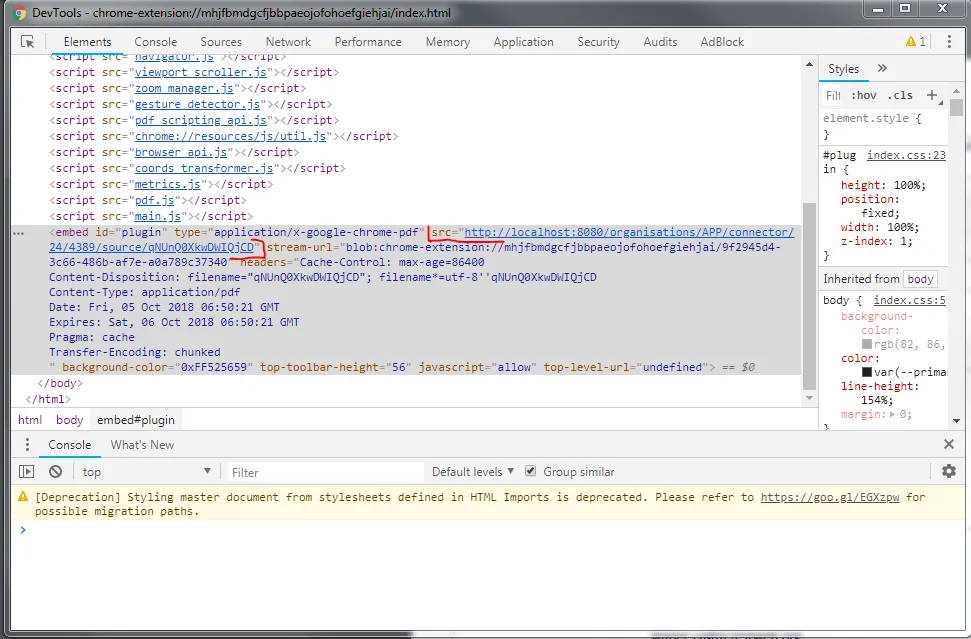The height and width of the screenshot is (639, 971).
Task: Open the top JavaScript context dropdown
Action: click(x=147, y=472)
